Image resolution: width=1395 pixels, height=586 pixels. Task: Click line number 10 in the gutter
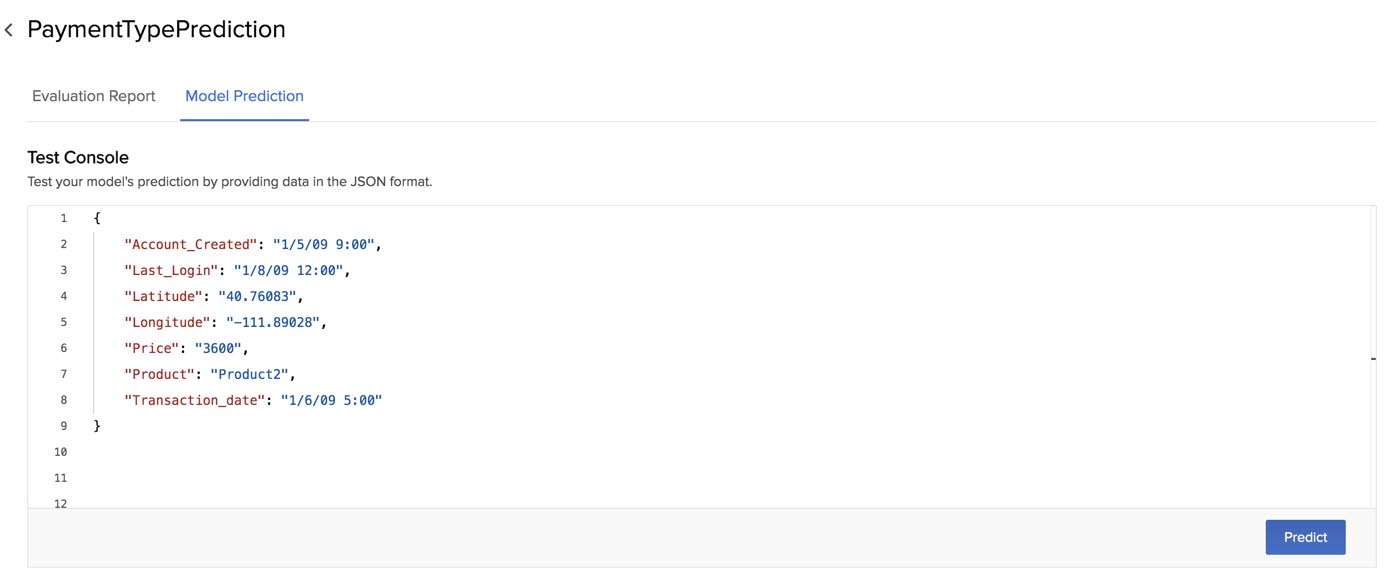tap(61, 452)
